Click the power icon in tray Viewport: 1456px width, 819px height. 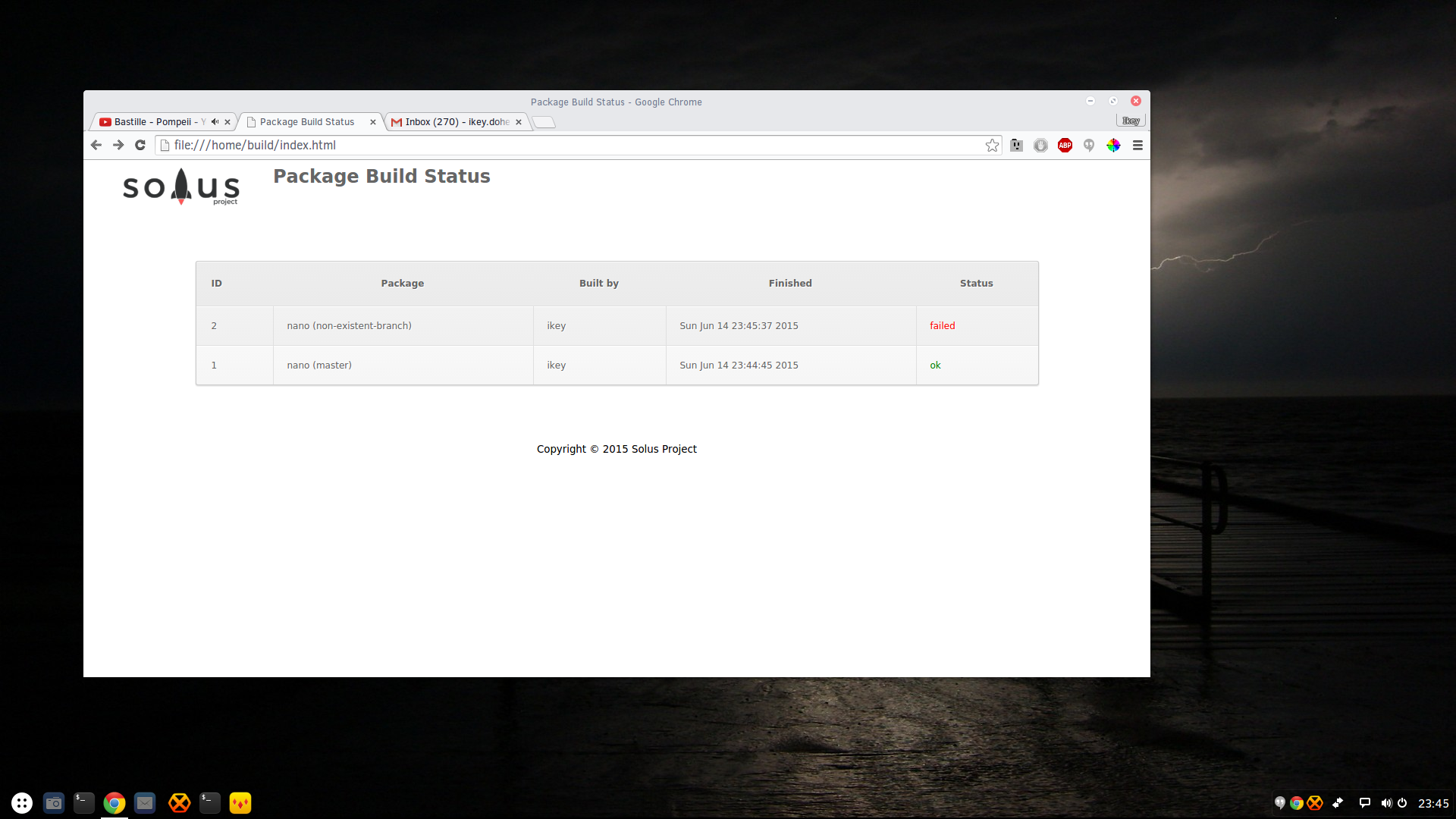(x=1402, y=802)
